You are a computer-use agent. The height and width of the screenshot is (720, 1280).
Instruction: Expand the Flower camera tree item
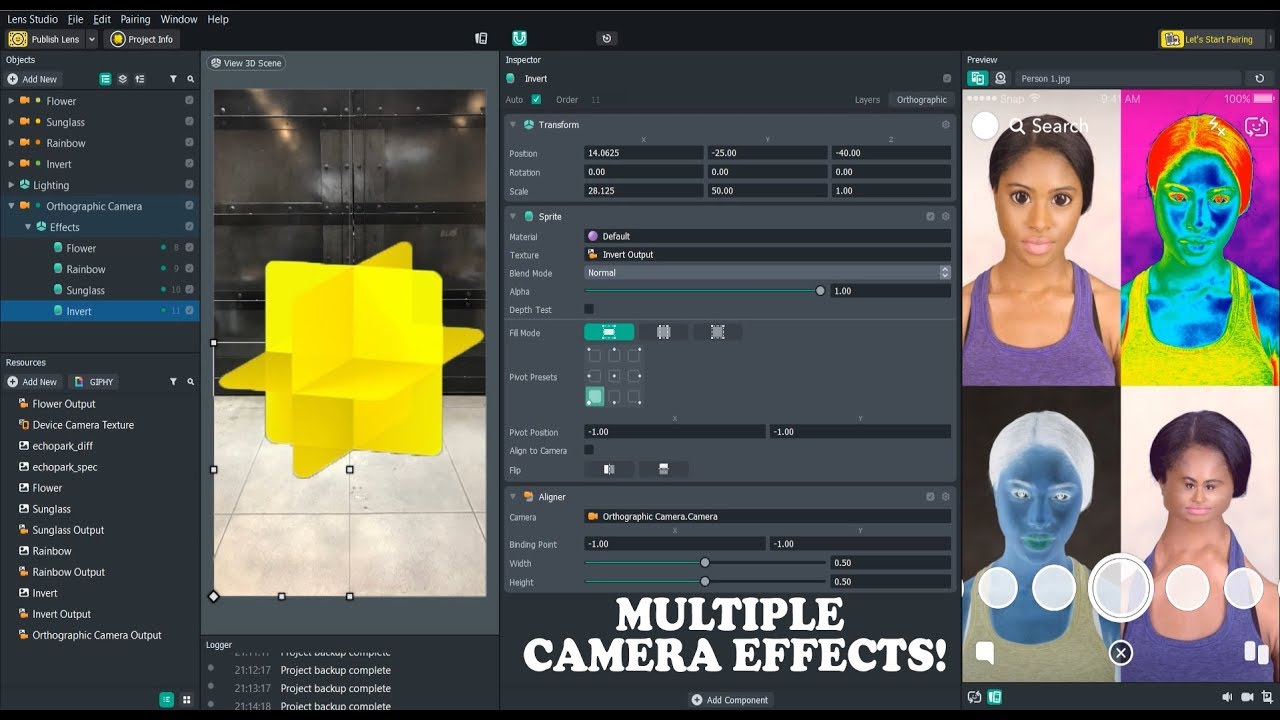pos(11,101)
